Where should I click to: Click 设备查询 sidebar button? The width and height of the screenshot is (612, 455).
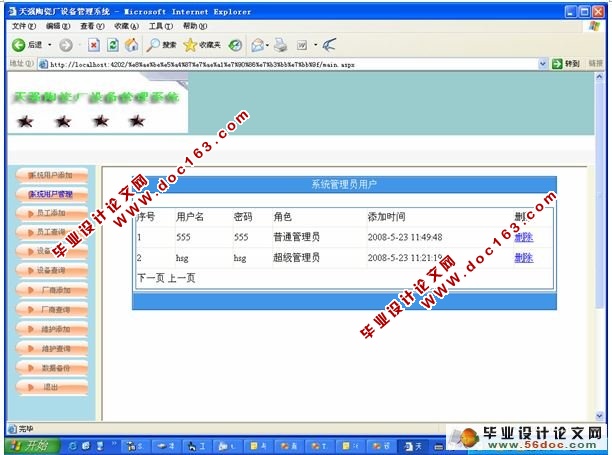tap(52, 270)
